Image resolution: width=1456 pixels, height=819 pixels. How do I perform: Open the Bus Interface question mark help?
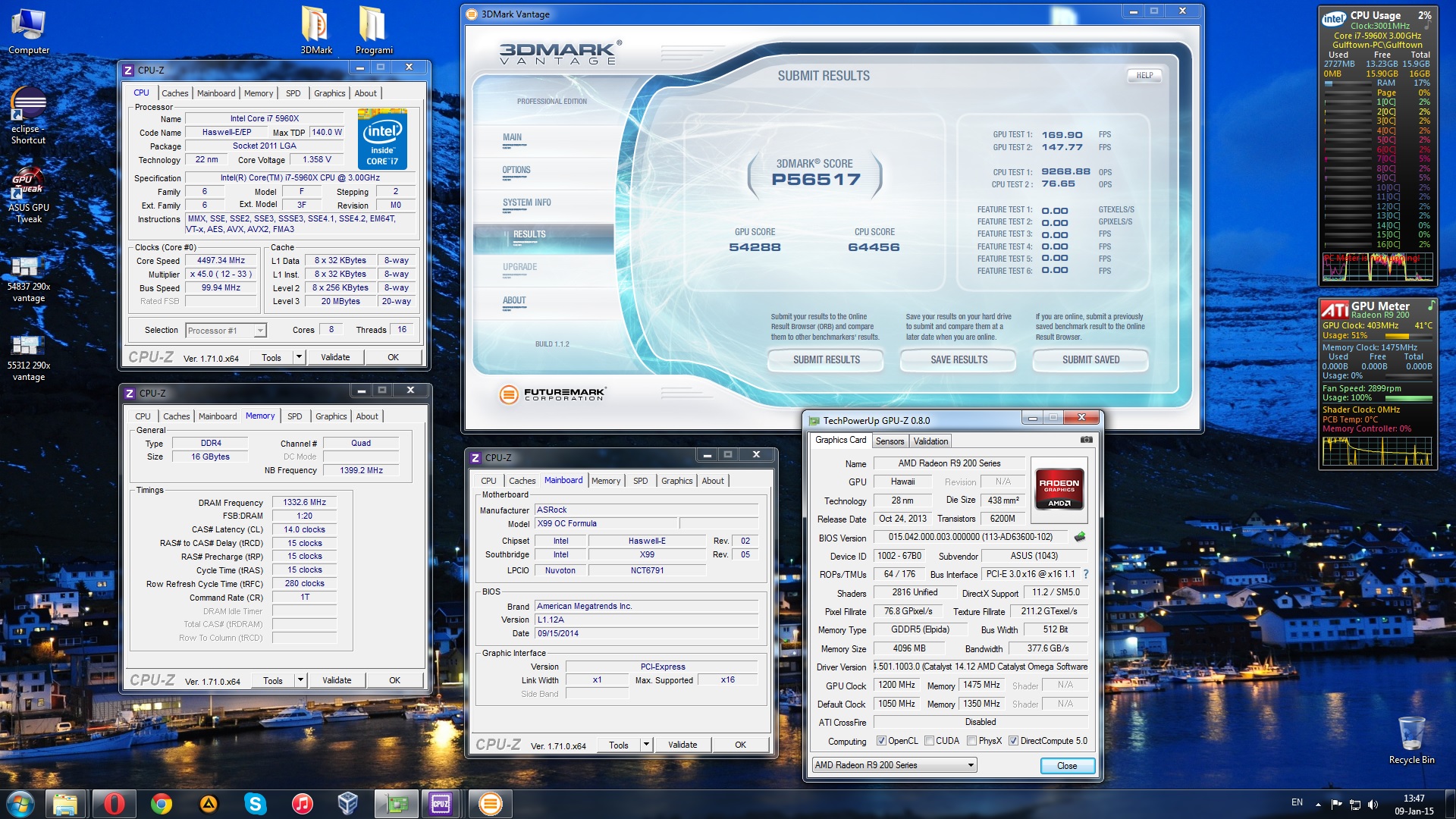click(x=1085, y=574)
